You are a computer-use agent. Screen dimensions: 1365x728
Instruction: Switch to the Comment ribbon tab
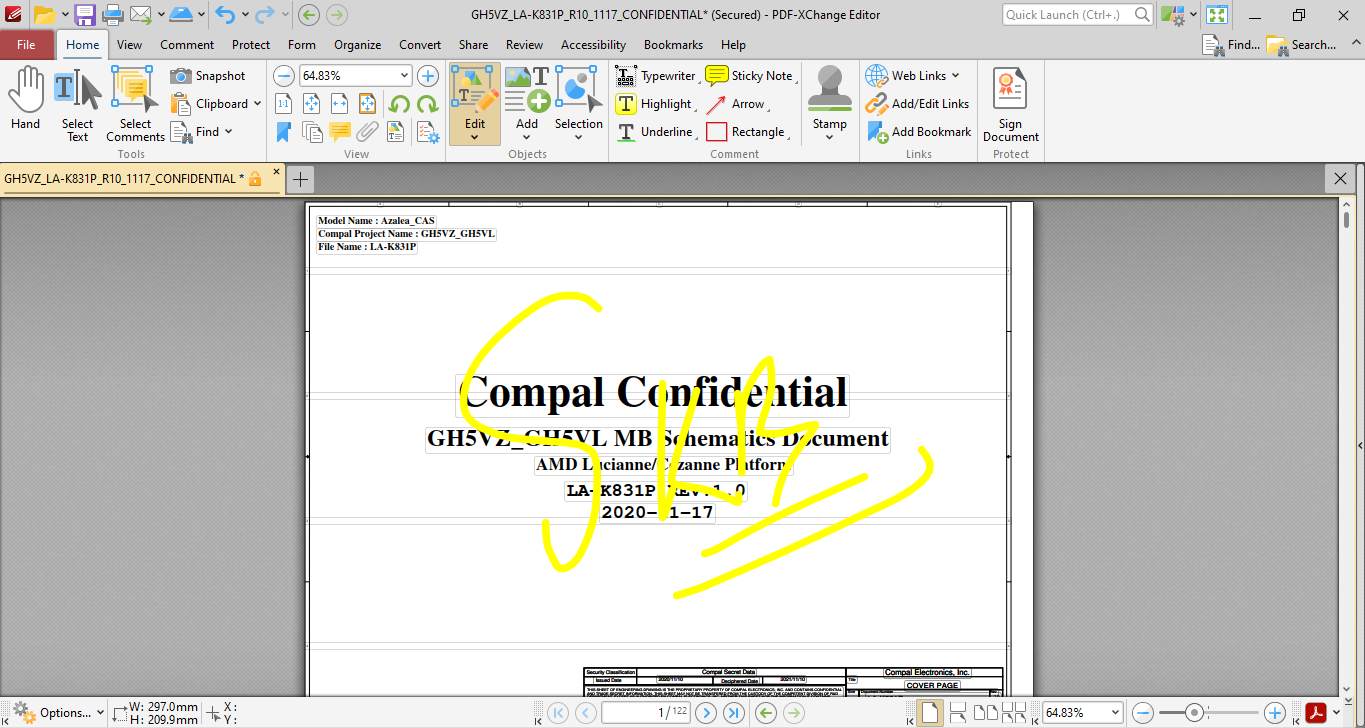(187, 45)
